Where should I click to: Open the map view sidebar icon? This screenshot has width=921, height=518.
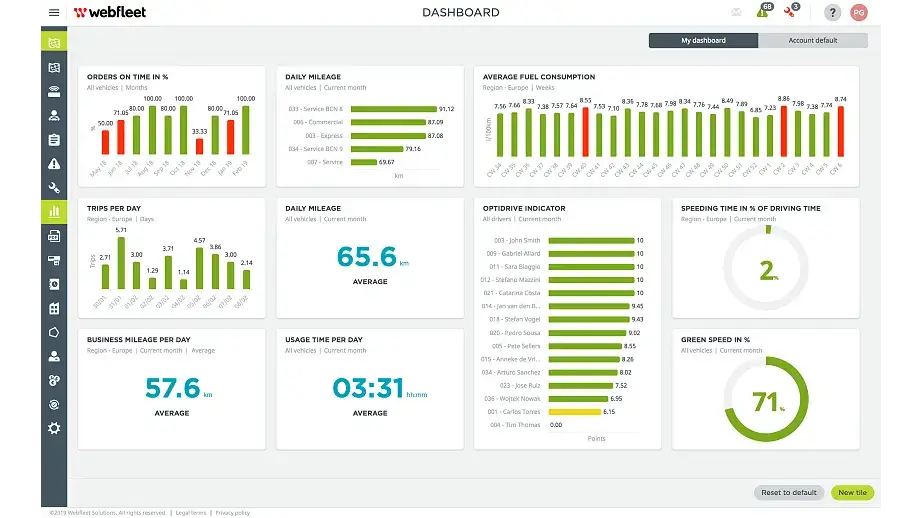[54, 67]
